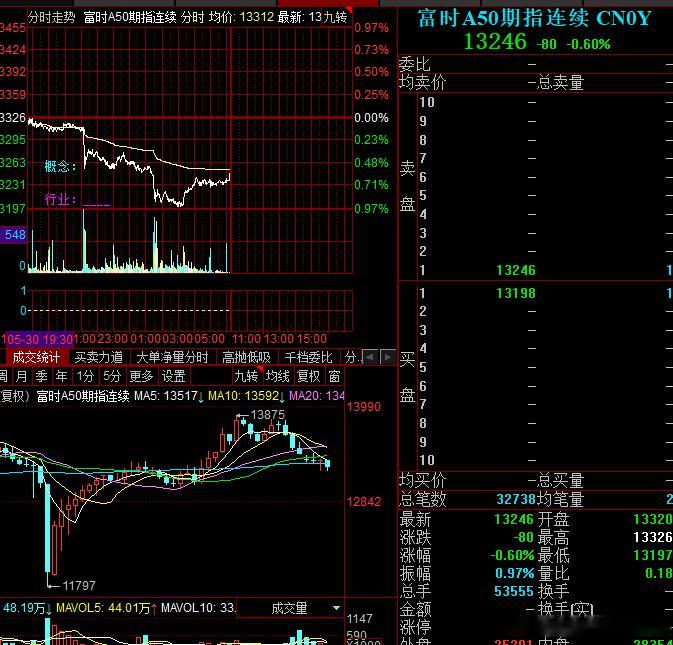Click the 量比 value 0.18
This screenshot has height=645, width=673.
coord(658,573)
